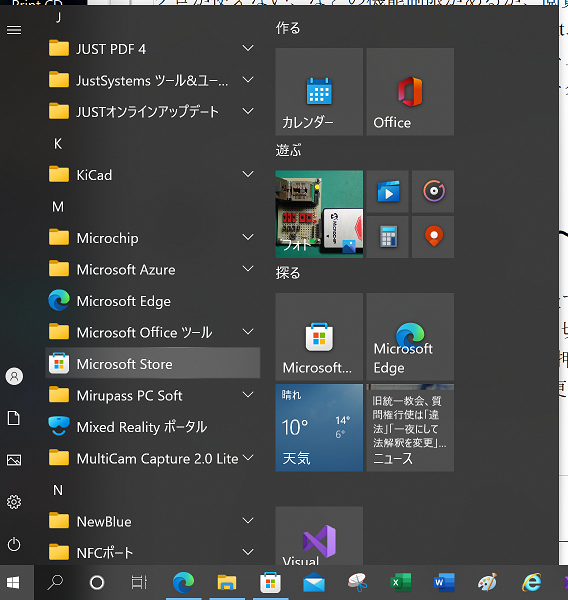Screen dimensions: 568x600
Task: Open the News tile (ニュース)
Action: tap(410, 428)
